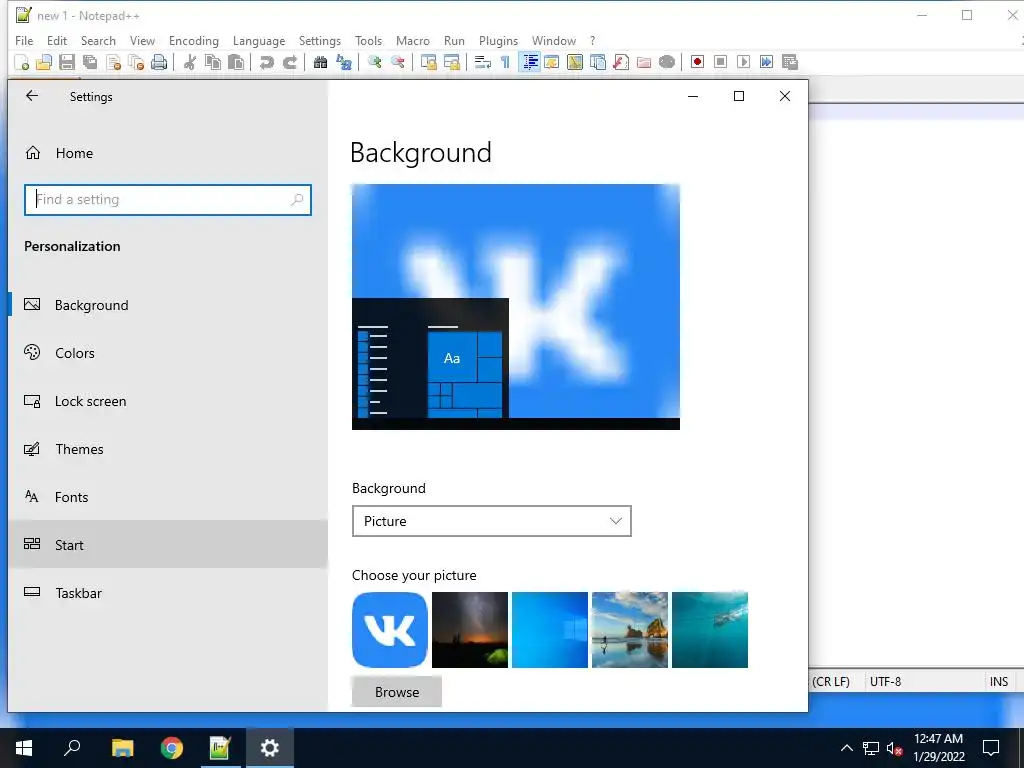Open the Document Map toolbar icon
This screenshot has height=768, width=1024.
pyautogui.click(x=575, y=62)
